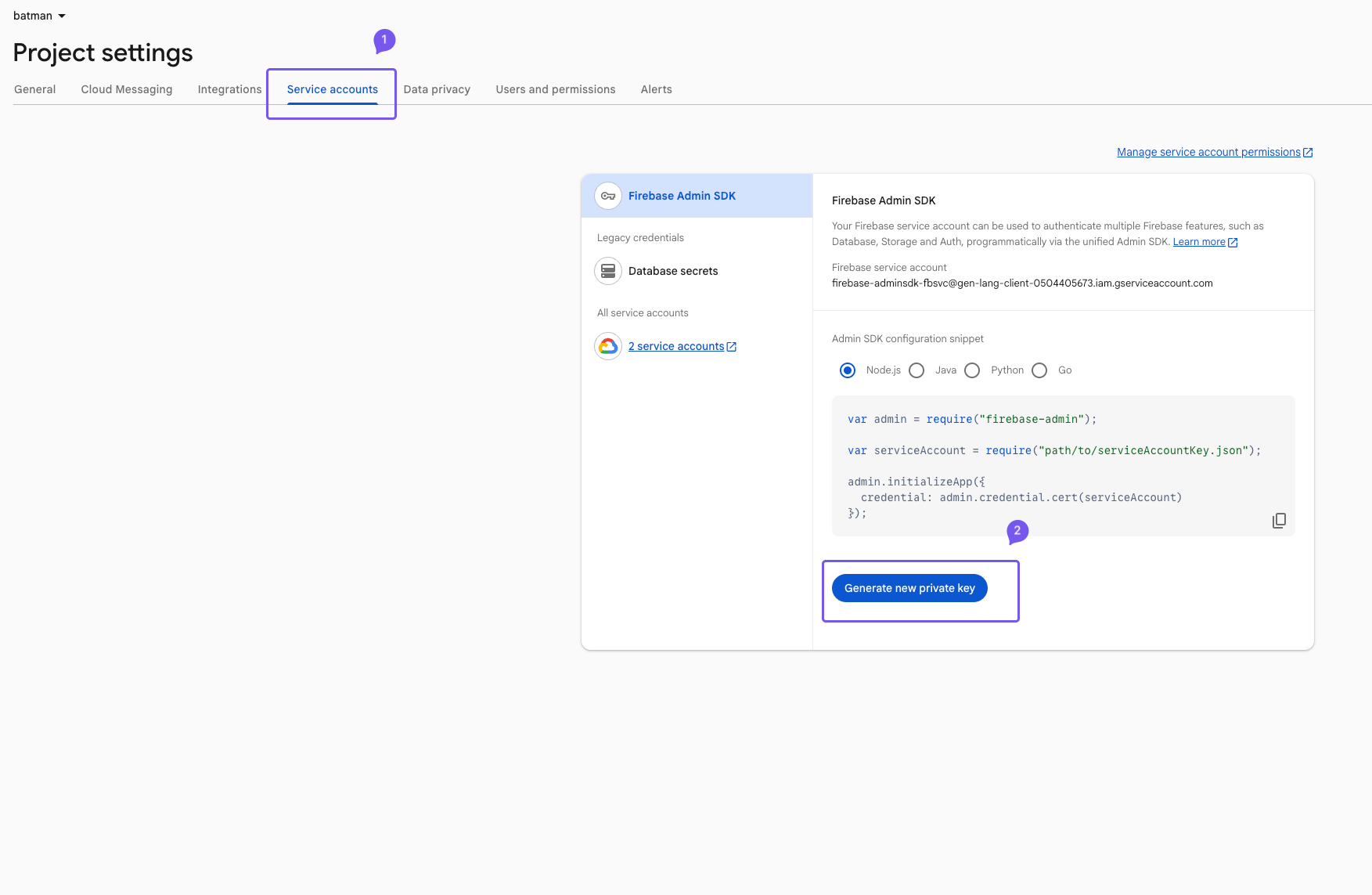Image resolution: width=1372 pixels, height=895 pixels.
Task: Click the firebase-adminsdk service account email
Action: click(1022, 283)
